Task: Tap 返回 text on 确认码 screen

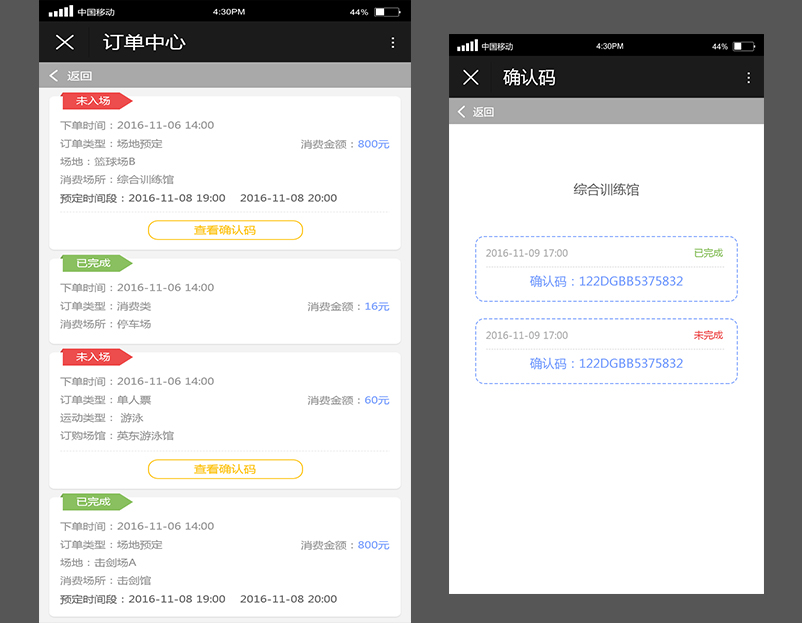Action: pyautogui.click(x=484, y=112)
